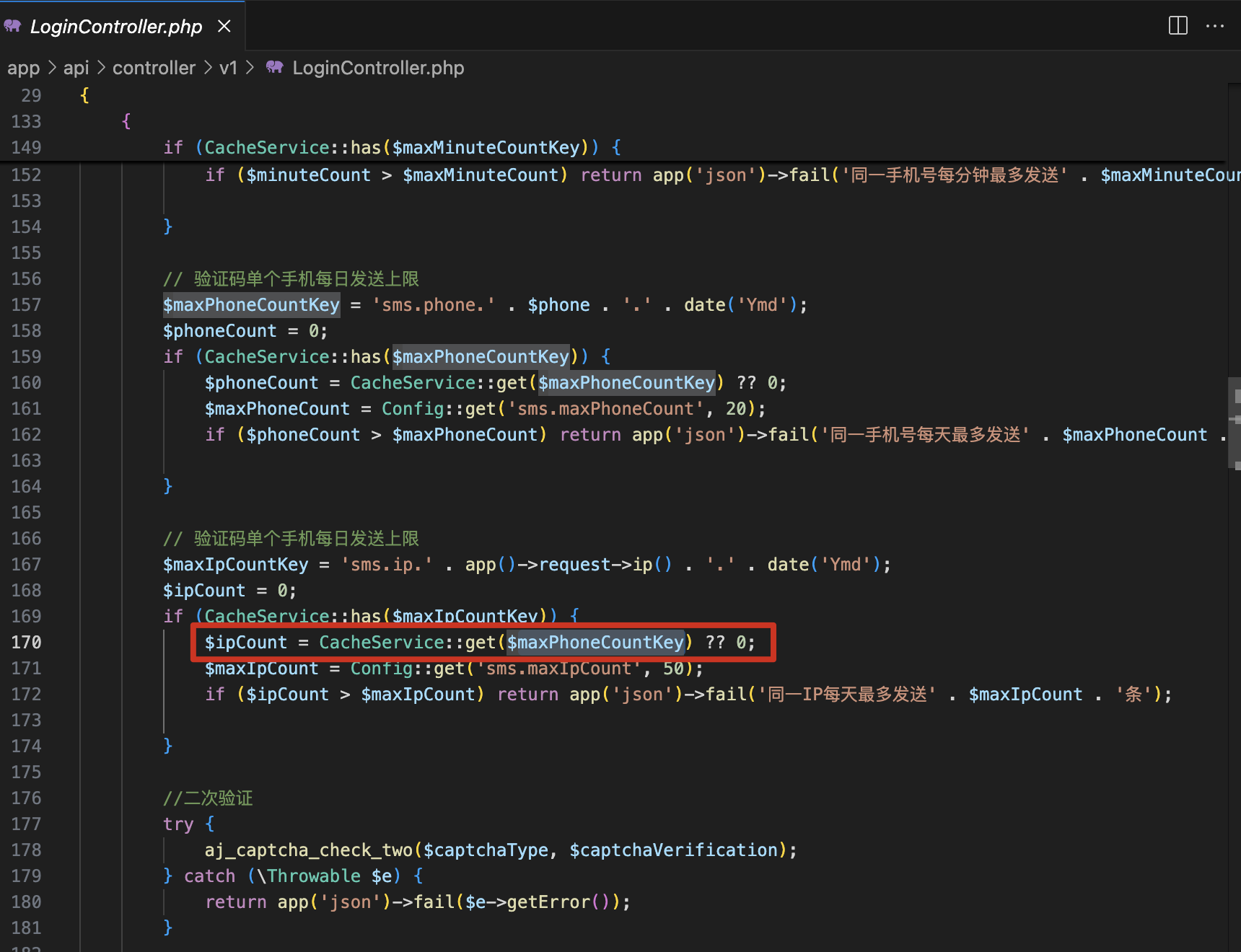Click the sticky scroll line 149 header
Viewport: 1241px width, 952px height.
390,148
